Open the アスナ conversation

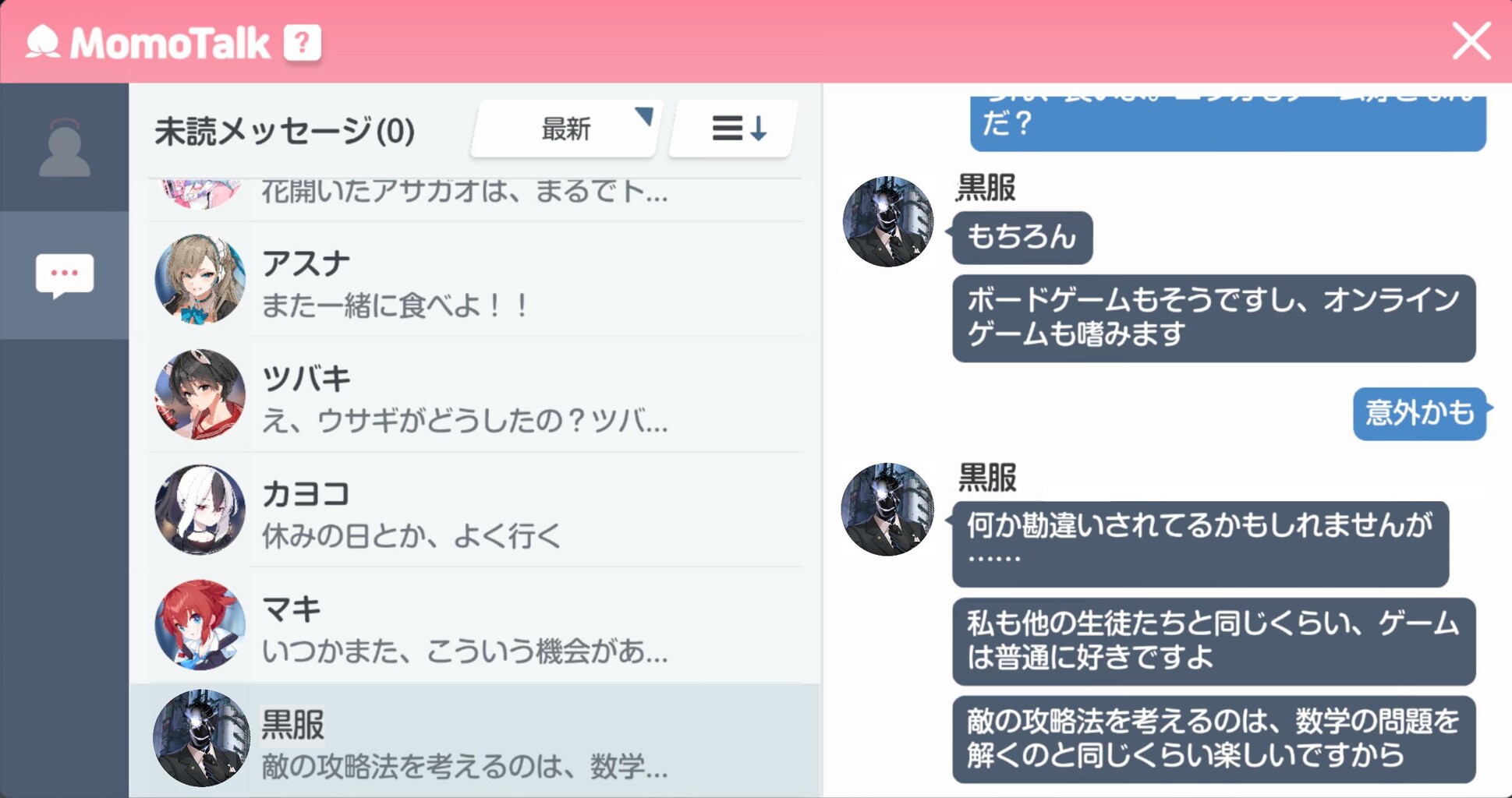[476, 280]
